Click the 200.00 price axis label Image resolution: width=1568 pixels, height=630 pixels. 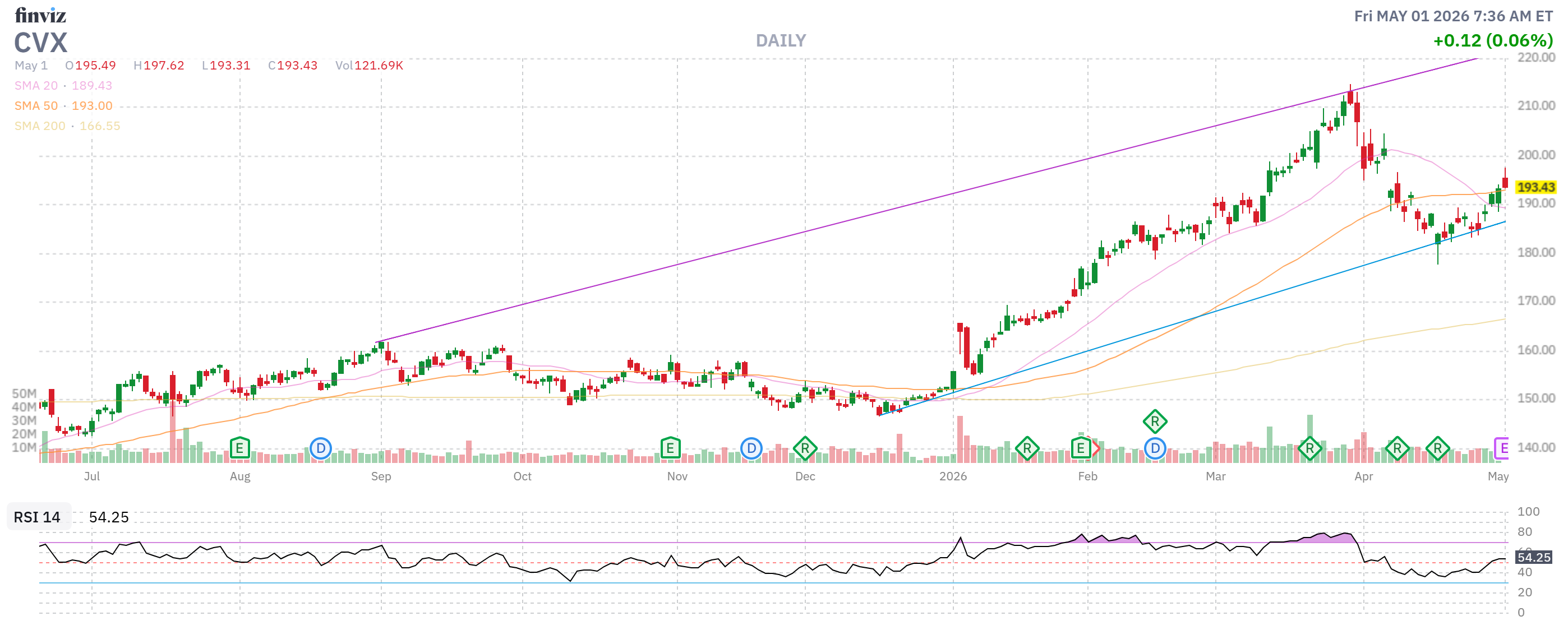pos(1535,155)
